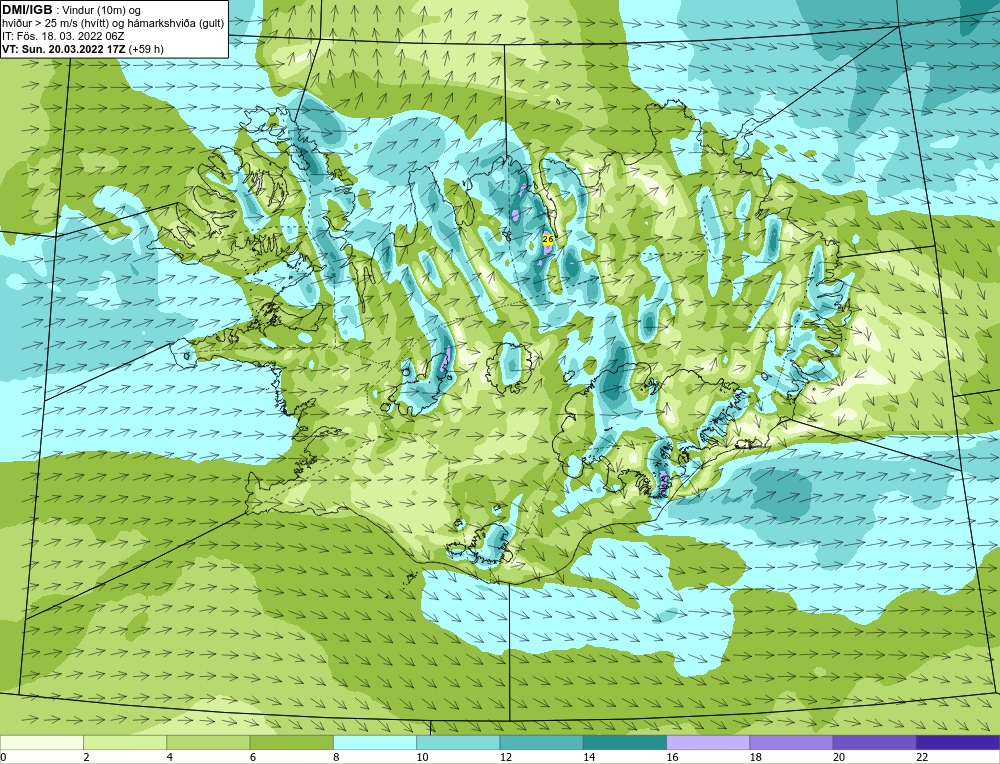The image size is (1000, 764).
Task: Click the legend scale label 2
Action: (86, 757)
